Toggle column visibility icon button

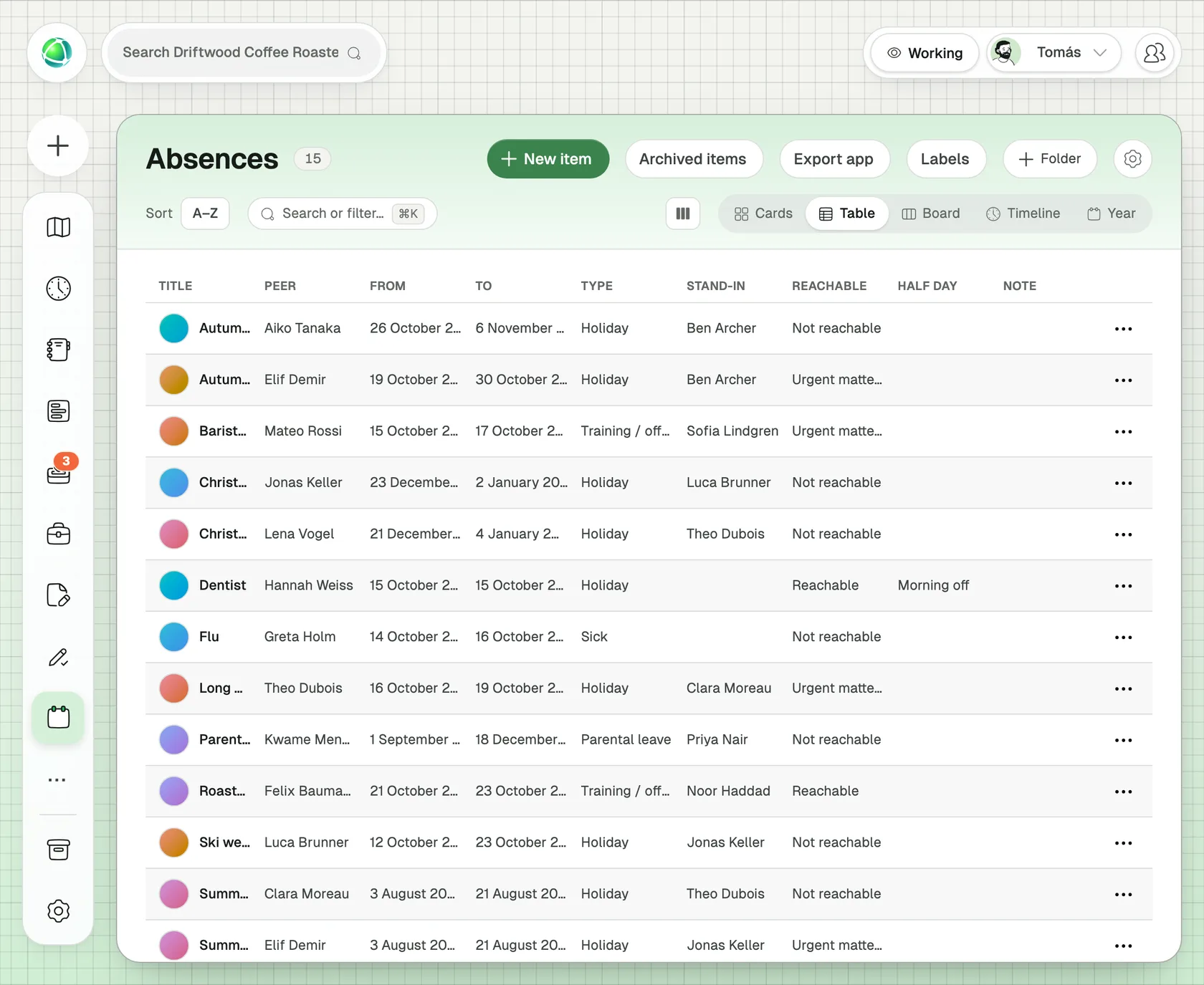pos(683,213)
